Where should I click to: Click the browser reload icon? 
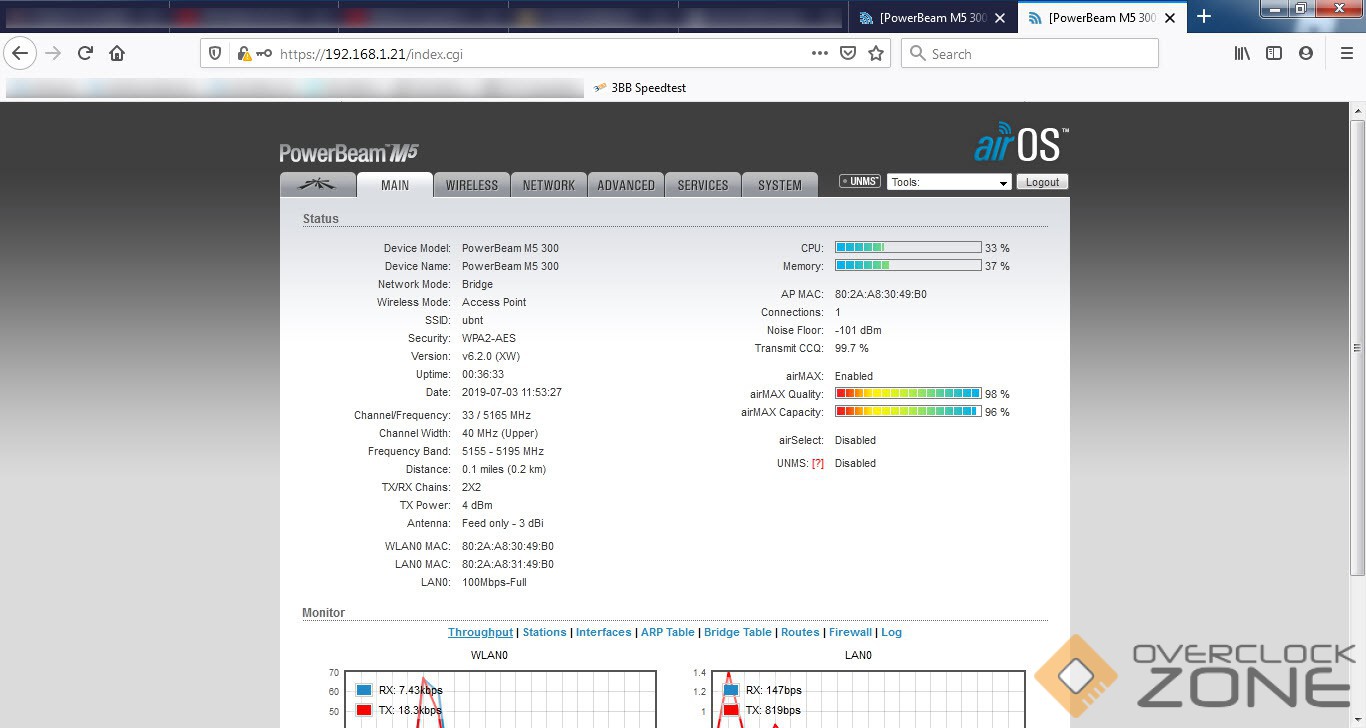click(x=85, y=54)
